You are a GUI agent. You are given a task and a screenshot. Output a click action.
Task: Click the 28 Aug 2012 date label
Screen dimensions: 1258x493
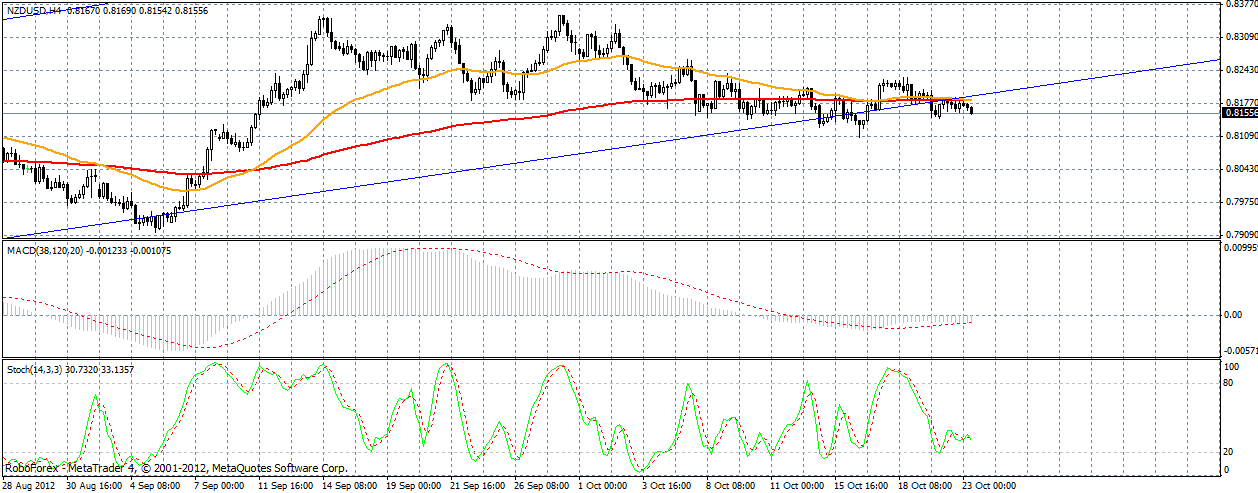(x=27, y=485)
